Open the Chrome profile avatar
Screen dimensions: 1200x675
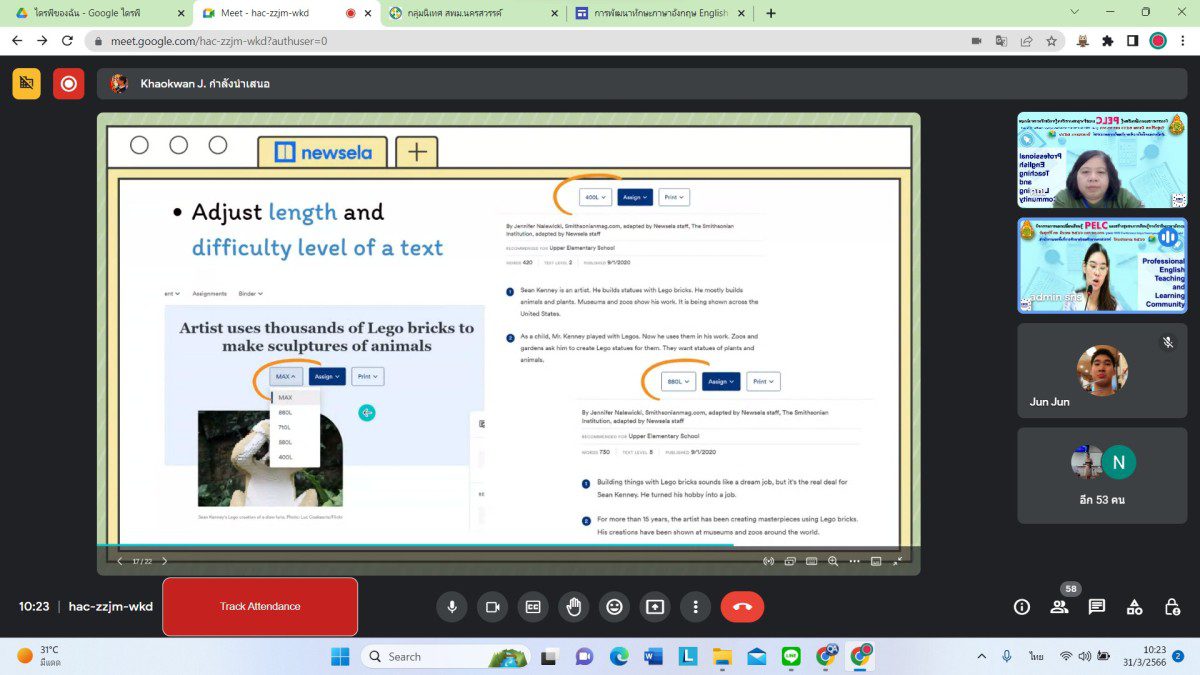pyautogui.click(x=1158, y=41)
